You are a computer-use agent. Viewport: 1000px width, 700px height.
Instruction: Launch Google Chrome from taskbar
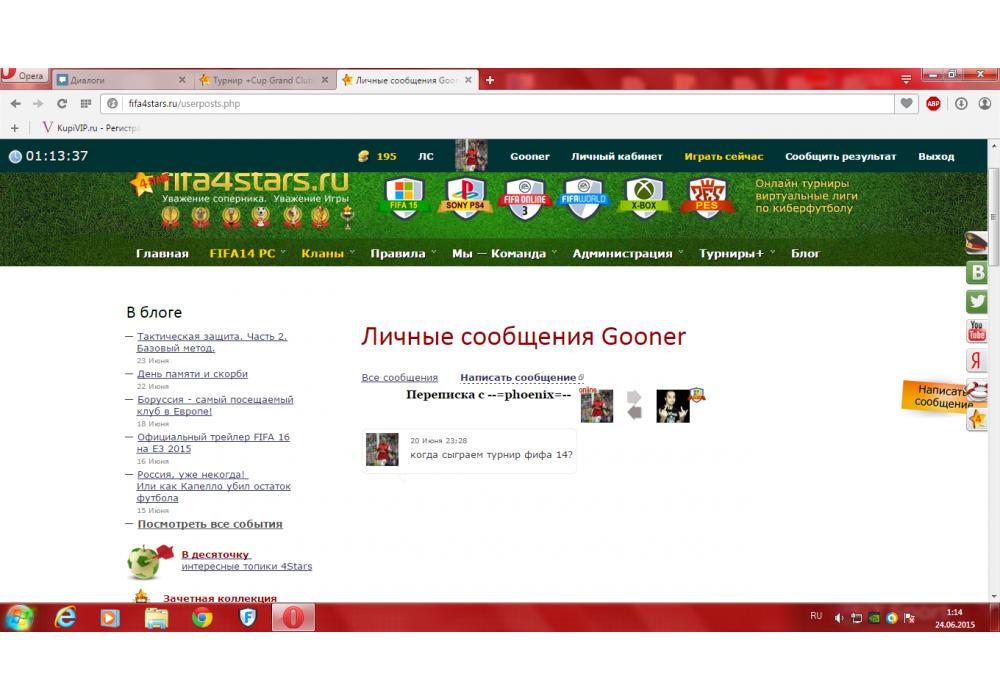point(202,617)
